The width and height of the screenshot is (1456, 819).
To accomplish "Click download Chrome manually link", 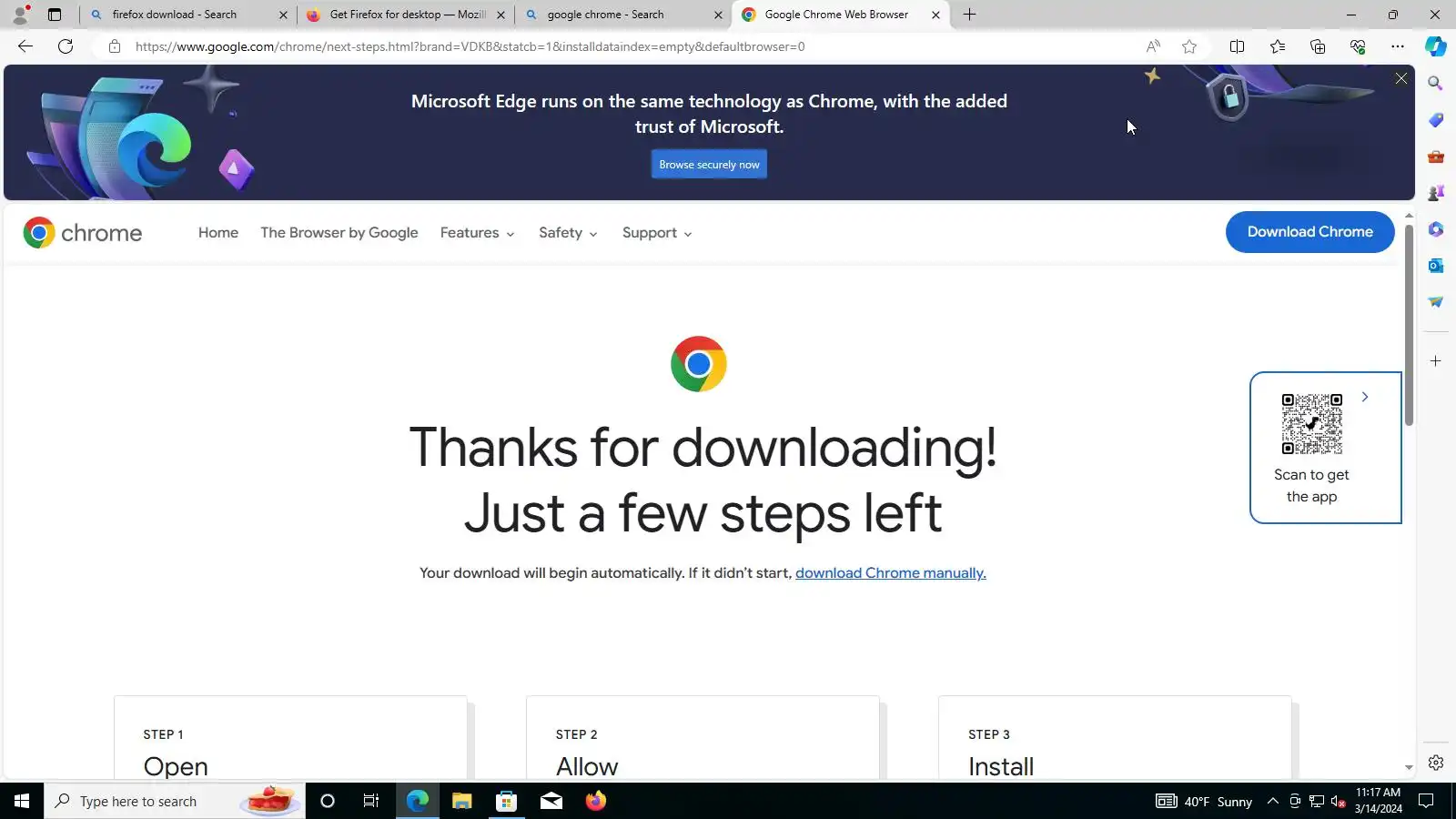I will tap(890, 573).
